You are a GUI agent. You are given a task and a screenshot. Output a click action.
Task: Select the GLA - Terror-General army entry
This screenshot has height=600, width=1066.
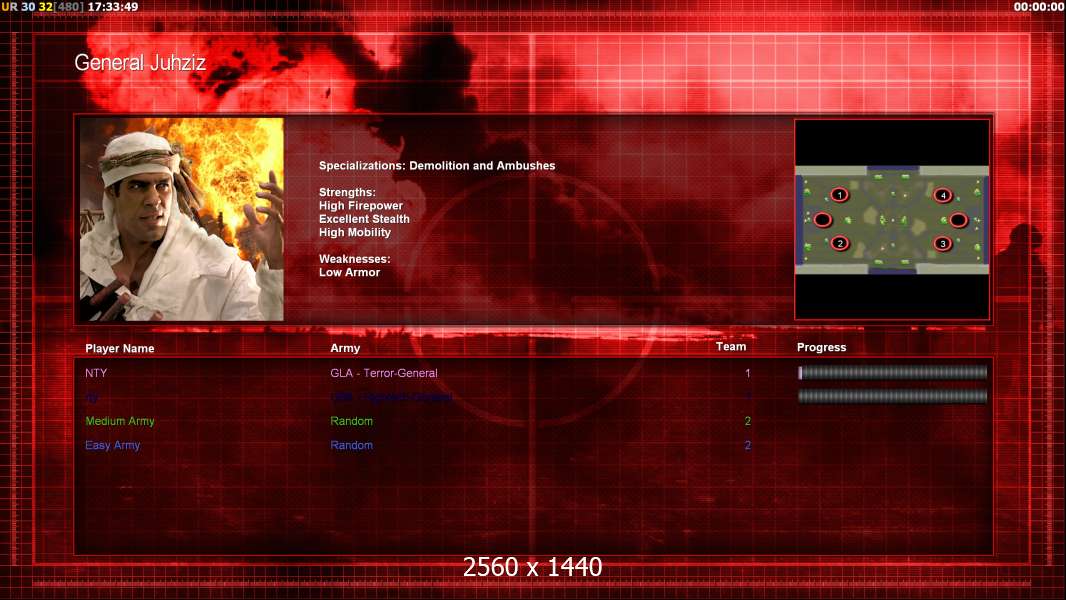[383, 373]
